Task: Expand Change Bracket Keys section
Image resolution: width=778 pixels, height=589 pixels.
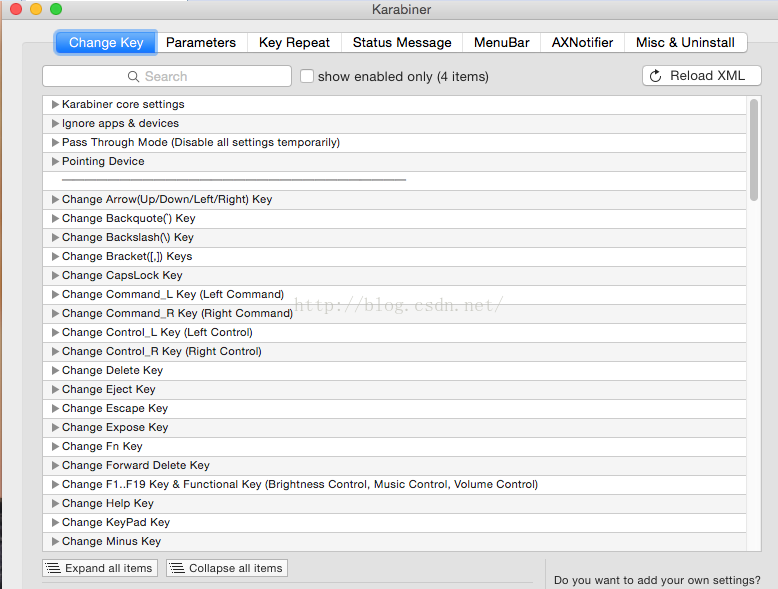Action: pyautogui.click(x=56, y=257)
